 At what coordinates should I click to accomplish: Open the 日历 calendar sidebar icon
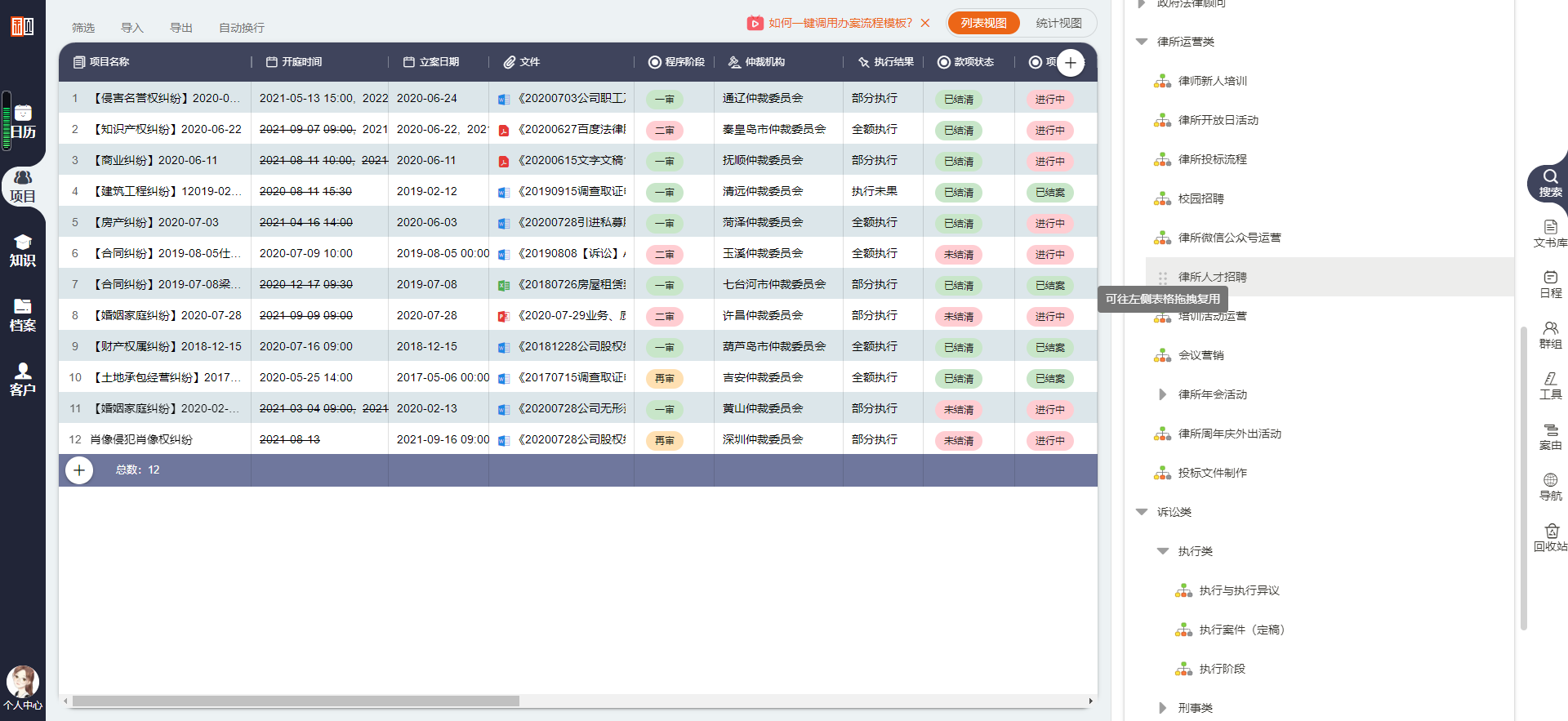click(x=23, y=122)
